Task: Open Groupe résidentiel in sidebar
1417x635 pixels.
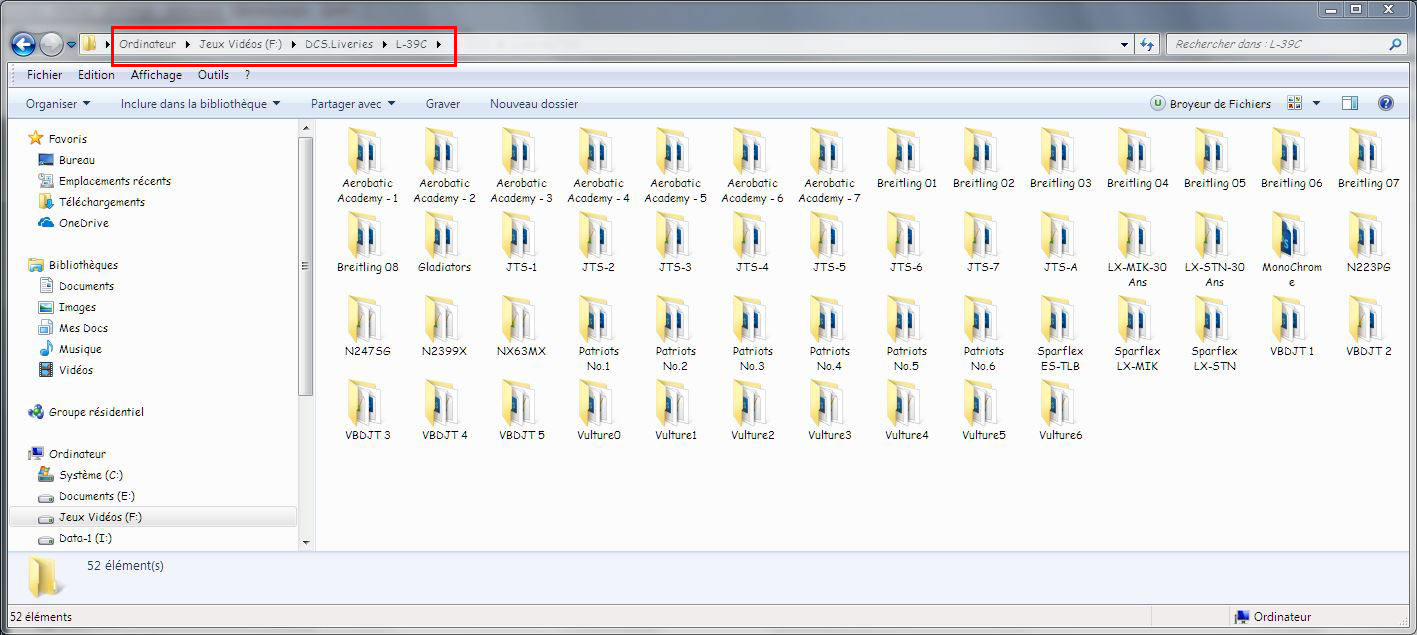Action: click(96, 412)
